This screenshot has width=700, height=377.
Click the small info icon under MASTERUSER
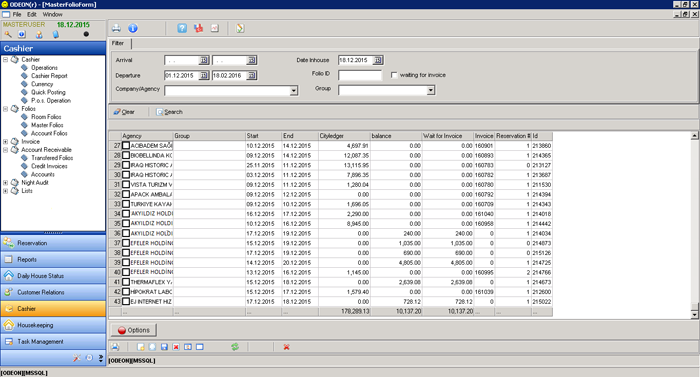click(22, 34)
